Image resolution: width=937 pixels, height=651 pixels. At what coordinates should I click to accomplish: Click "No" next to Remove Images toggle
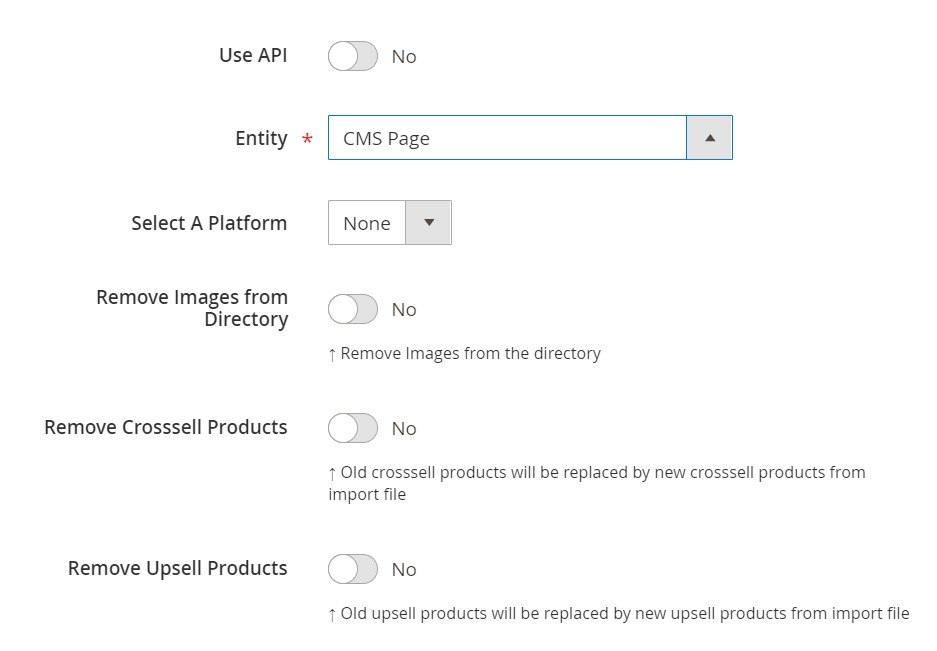404,310
